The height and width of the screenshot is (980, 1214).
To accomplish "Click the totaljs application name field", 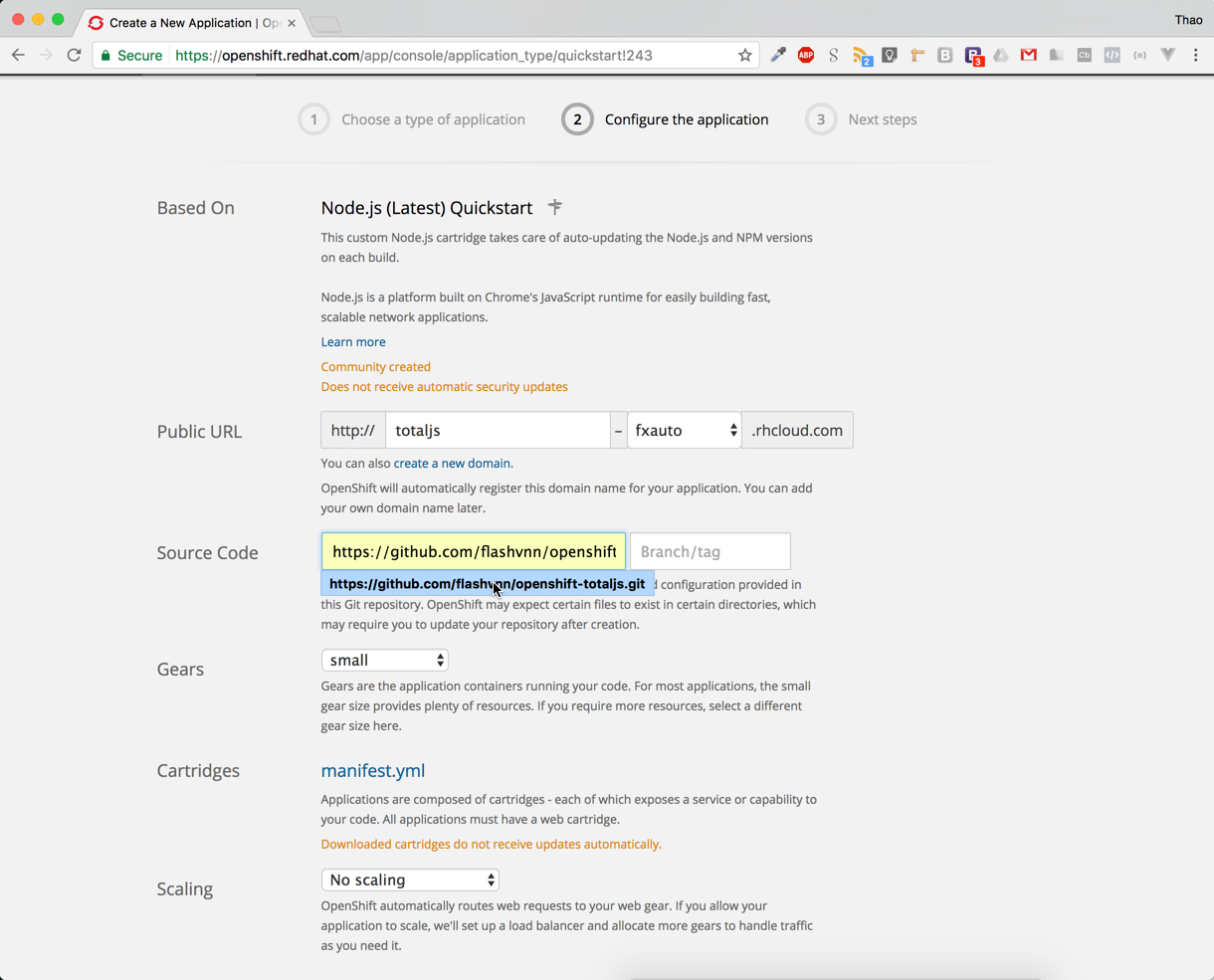I will pyautogui.click(x=498, y=430).
